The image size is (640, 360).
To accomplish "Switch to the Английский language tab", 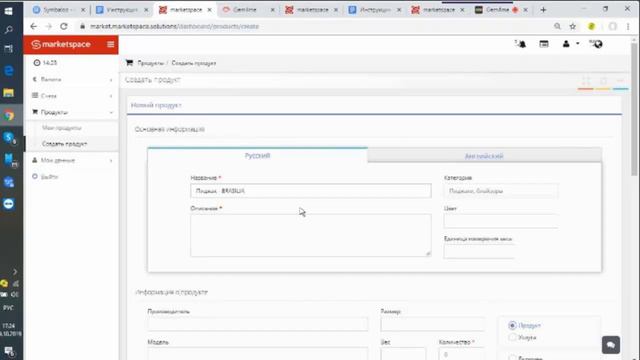I will pyautogui.click(x=484, y=156).
